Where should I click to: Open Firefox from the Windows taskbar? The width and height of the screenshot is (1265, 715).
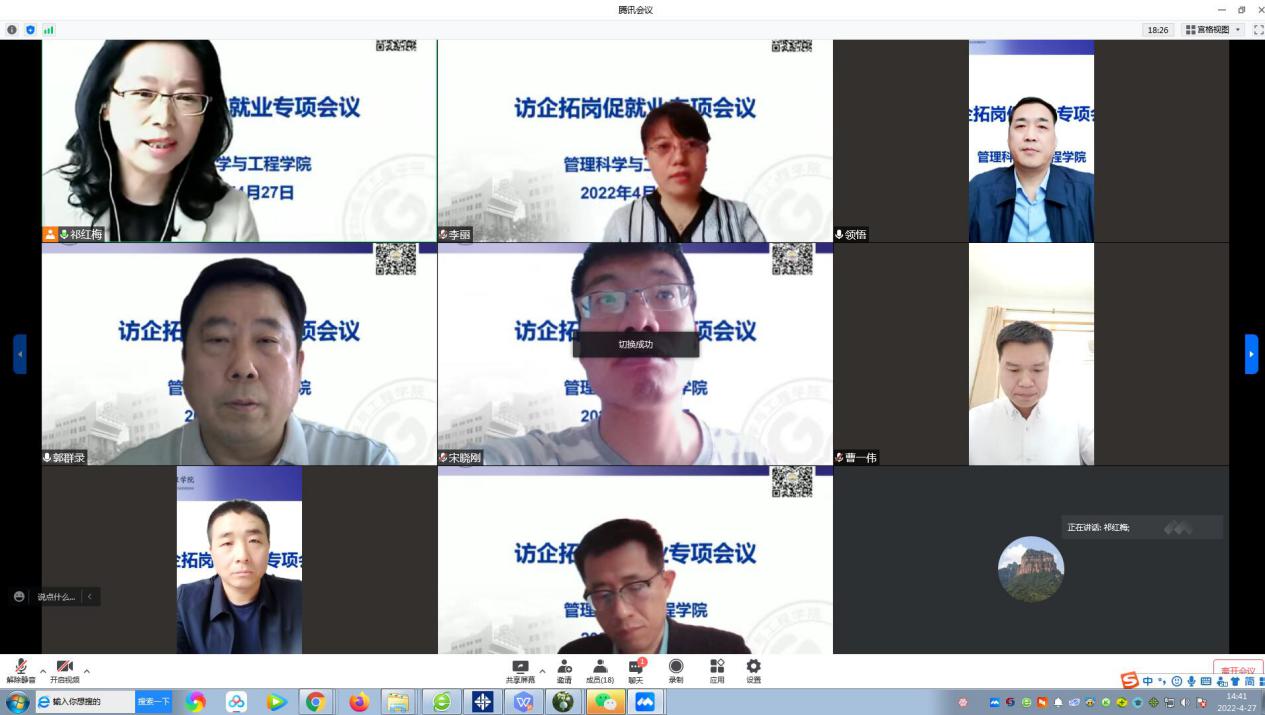(359, 702)
